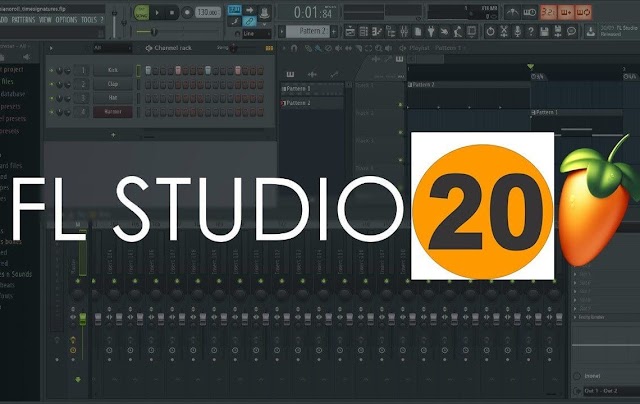Image resolution: width=640 pixels, height=404 pixels.
Task: Click the speech bubble icon in toolbar
Action: click(571, 31)
